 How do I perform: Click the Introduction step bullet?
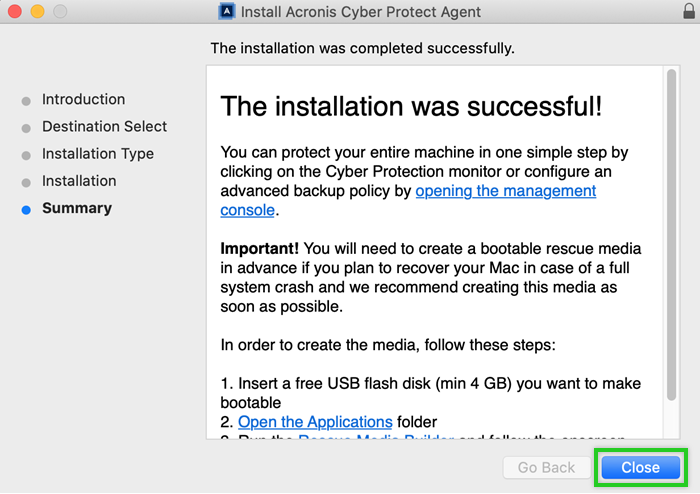26,101
